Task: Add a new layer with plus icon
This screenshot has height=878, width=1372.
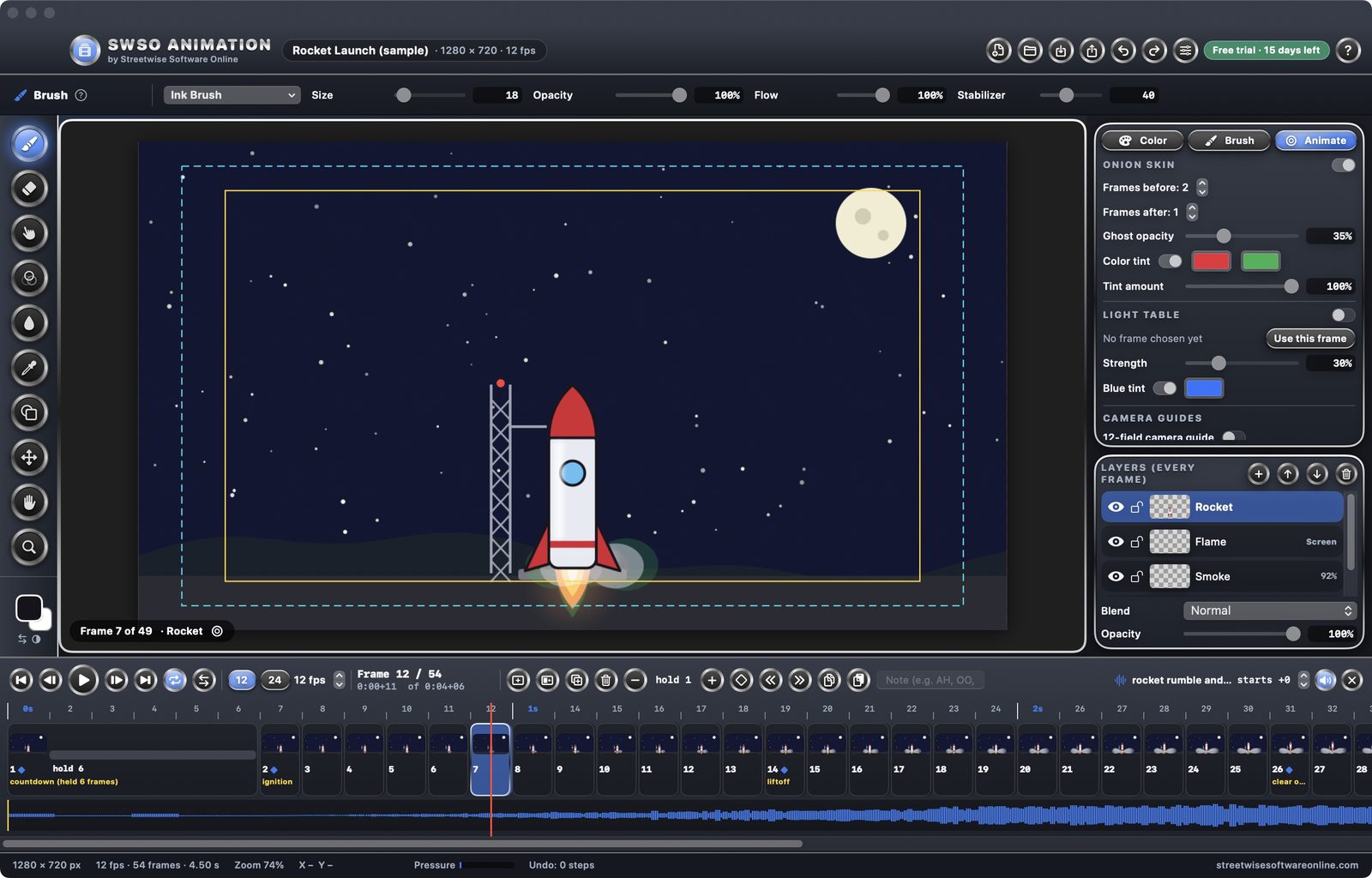Action: [1258, 473]
